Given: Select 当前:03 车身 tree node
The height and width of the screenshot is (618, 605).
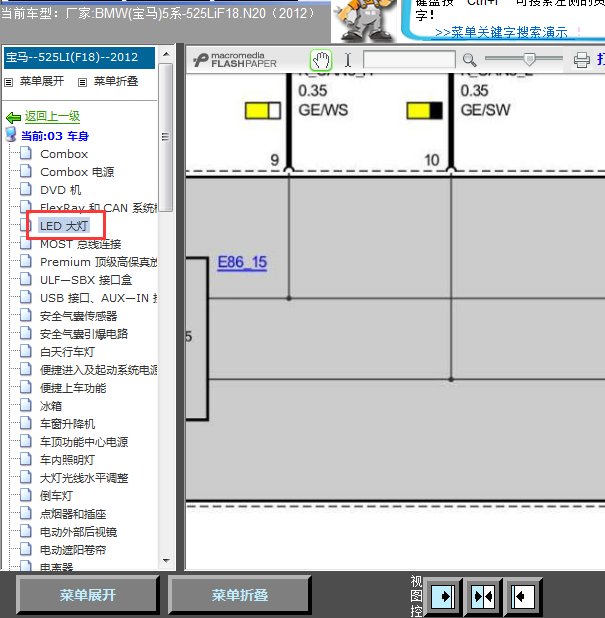Looking at the screenshot, I should coord(55,136).
